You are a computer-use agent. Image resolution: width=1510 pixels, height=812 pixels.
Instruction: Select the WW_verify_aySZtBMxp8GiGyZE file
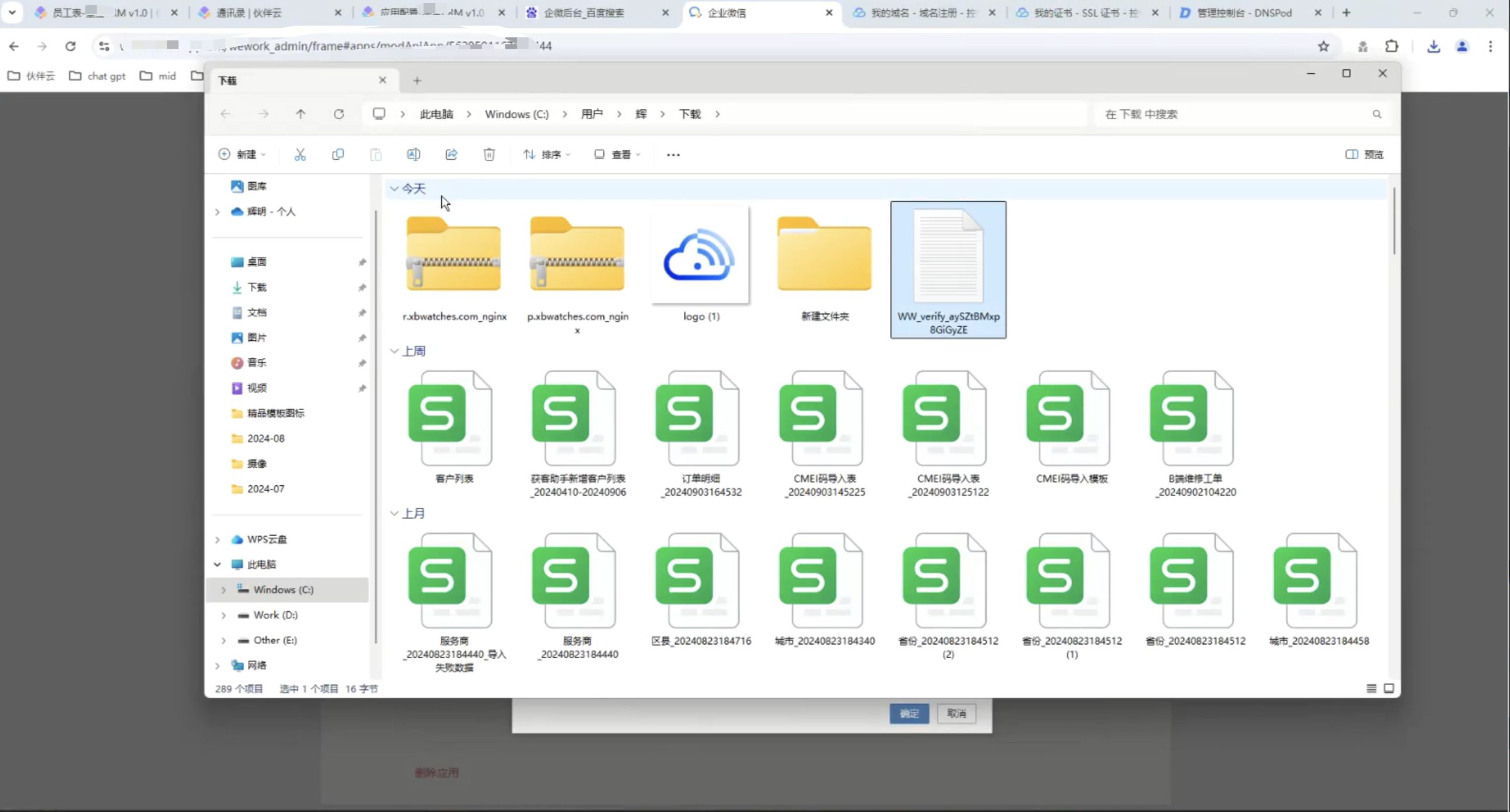949,269
